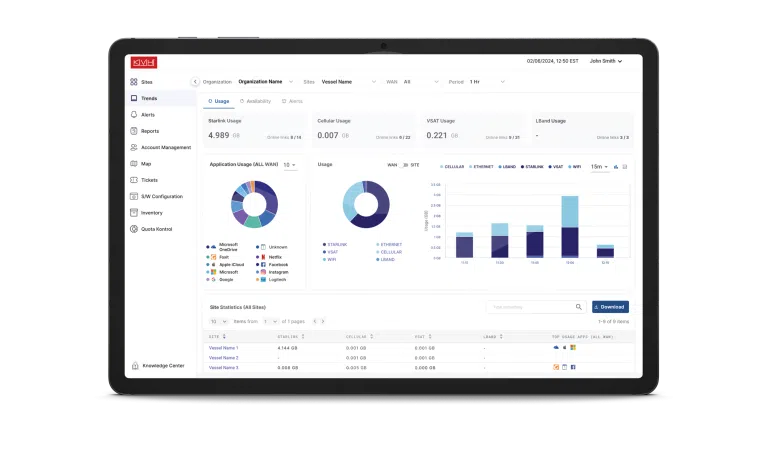Screen dimensions: 768x462
Task: Open the Knowledge Center link
Action: coord(164,365)
